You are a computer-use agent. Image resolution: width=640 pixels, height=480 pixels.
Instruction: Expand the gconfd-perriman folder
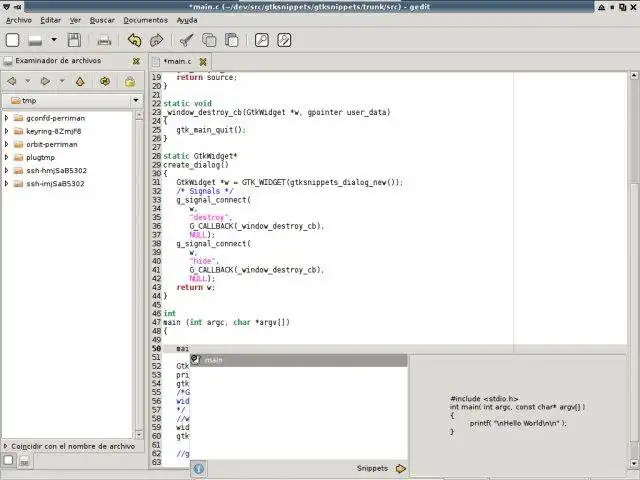tap(6, 118)
